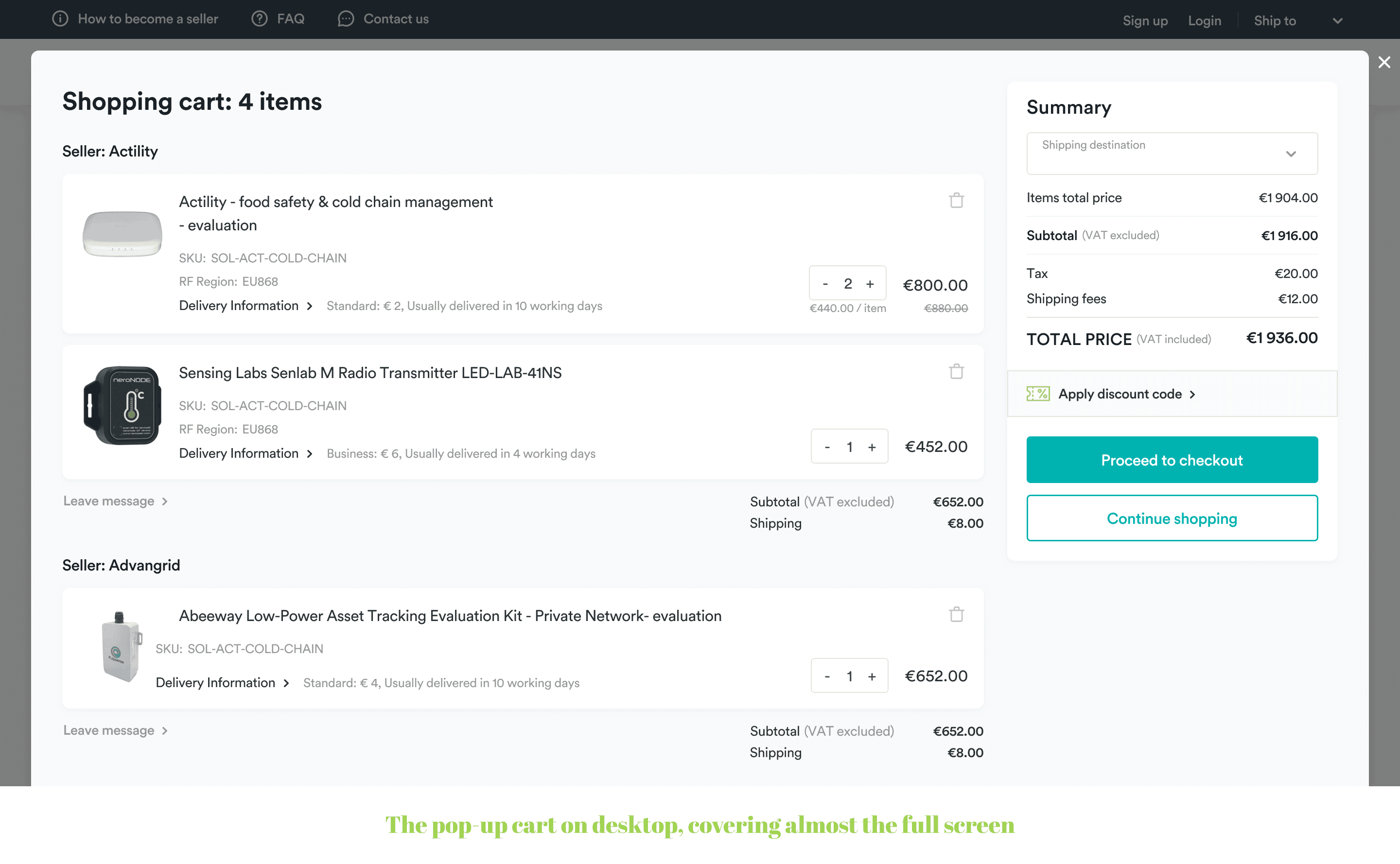
Task: Open Actility - food safety & cold chain management title
Action: pos(335,213)
